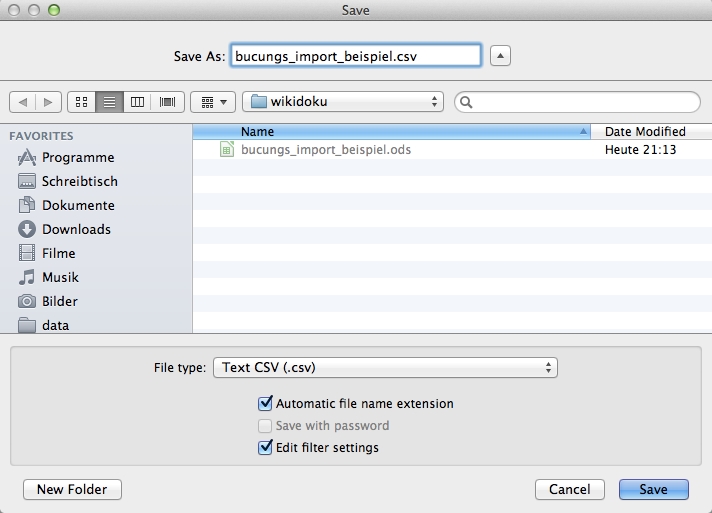Sort files by Name column
This screenshot has width=712, height=513.
coord(390,132)
